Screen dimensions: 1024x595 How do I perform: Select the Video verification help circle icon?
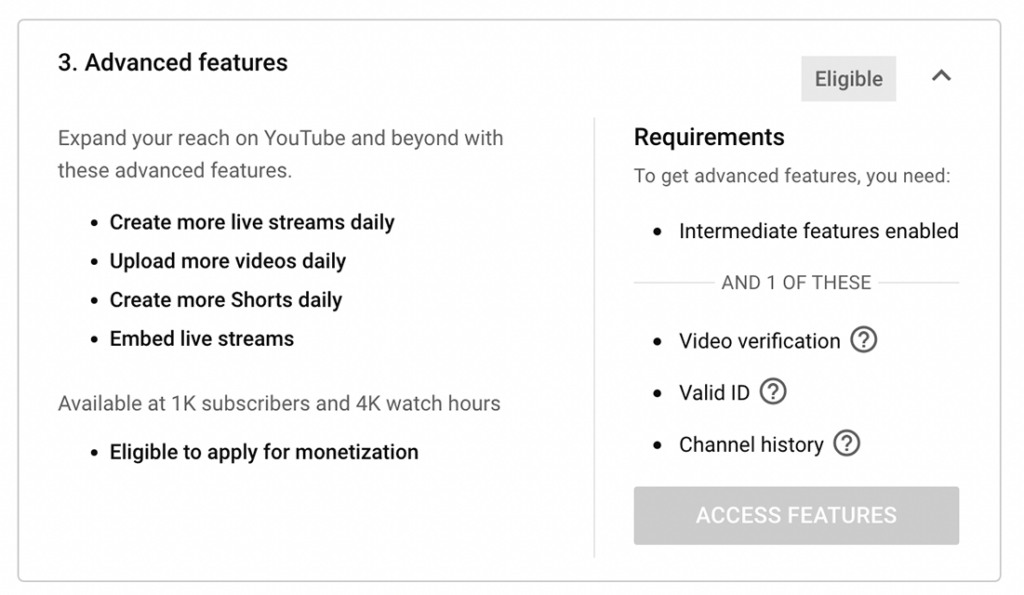864,341
